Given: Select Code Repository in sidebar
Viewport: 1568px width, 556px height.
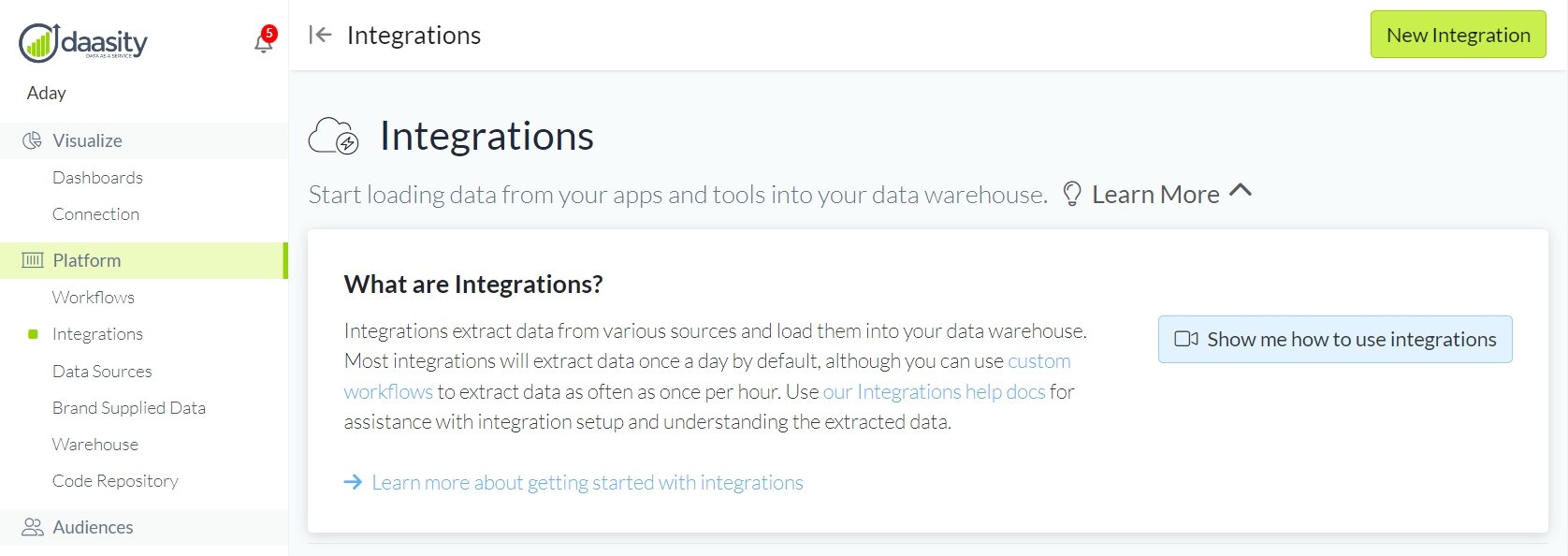Looking at the screenshot, I should [x=115, y=481].
